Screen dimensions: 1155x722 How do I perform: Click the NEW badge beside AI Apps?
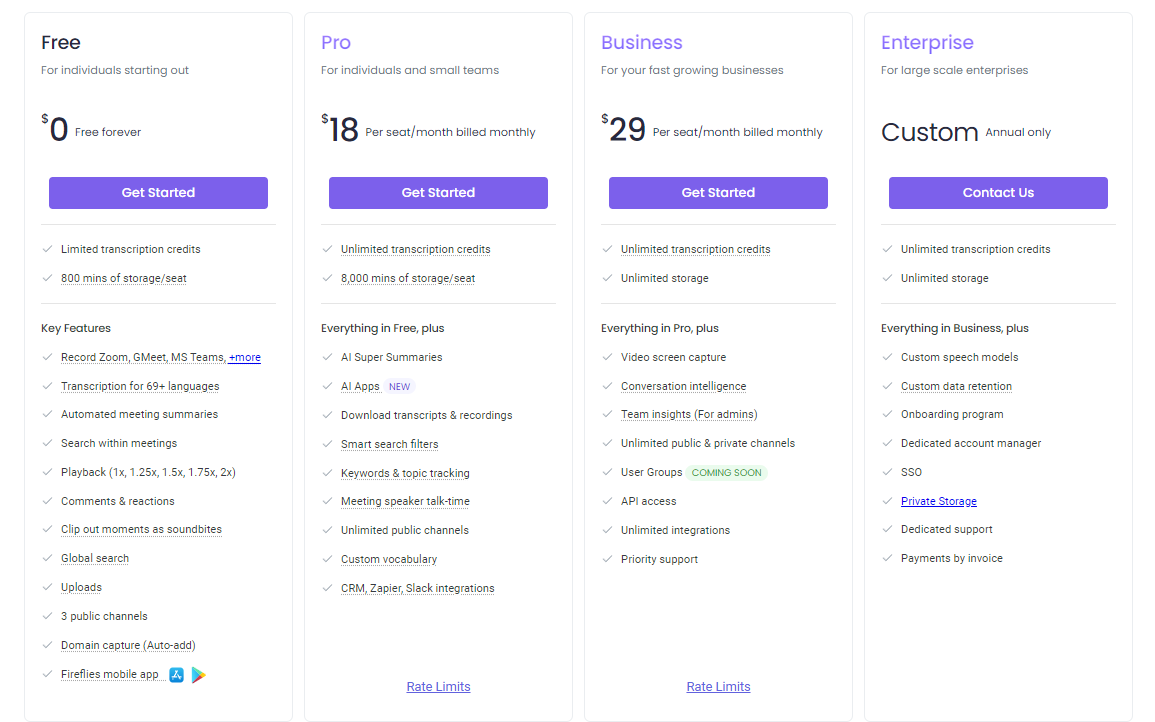pos(399,386)
